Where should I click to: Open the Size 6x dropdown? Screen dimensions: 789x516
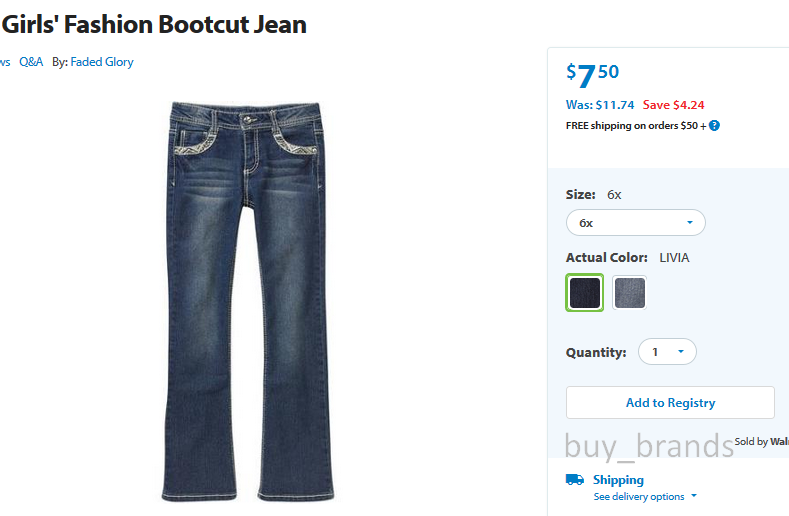pos(636,223)
